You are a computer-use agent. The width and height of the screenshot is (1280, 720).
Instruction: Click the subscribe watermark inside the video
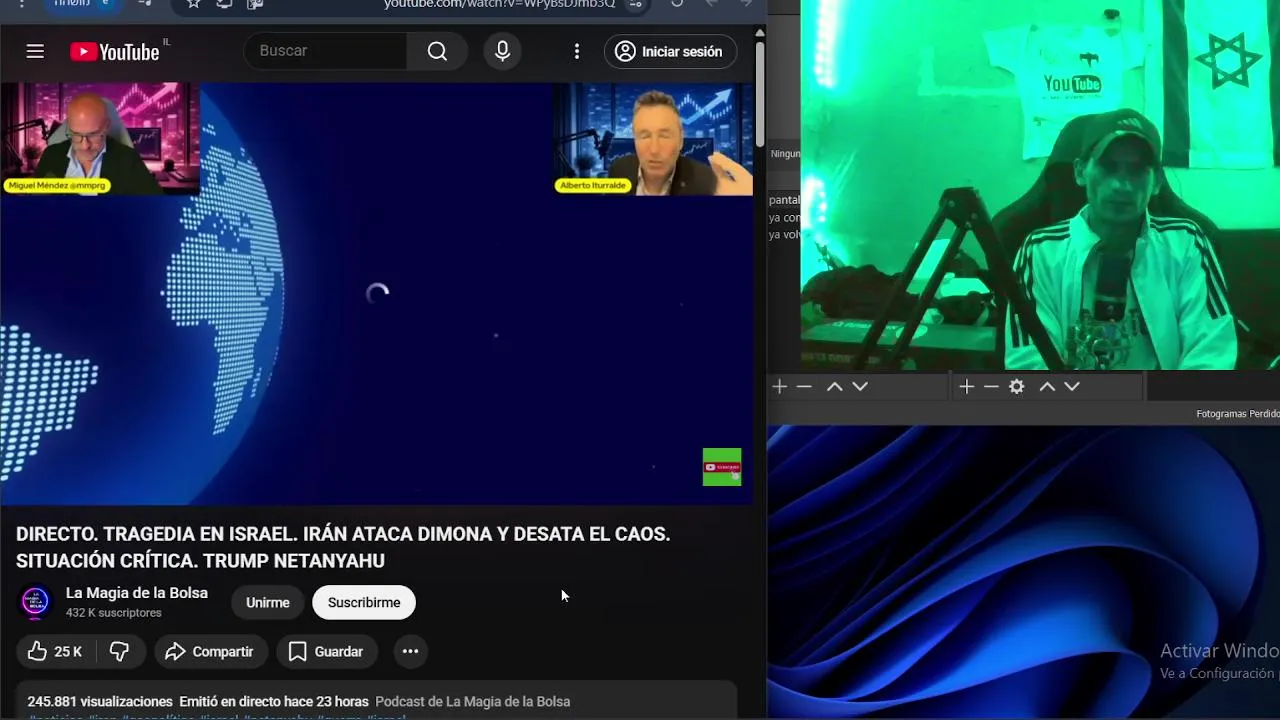coord(722,467)
